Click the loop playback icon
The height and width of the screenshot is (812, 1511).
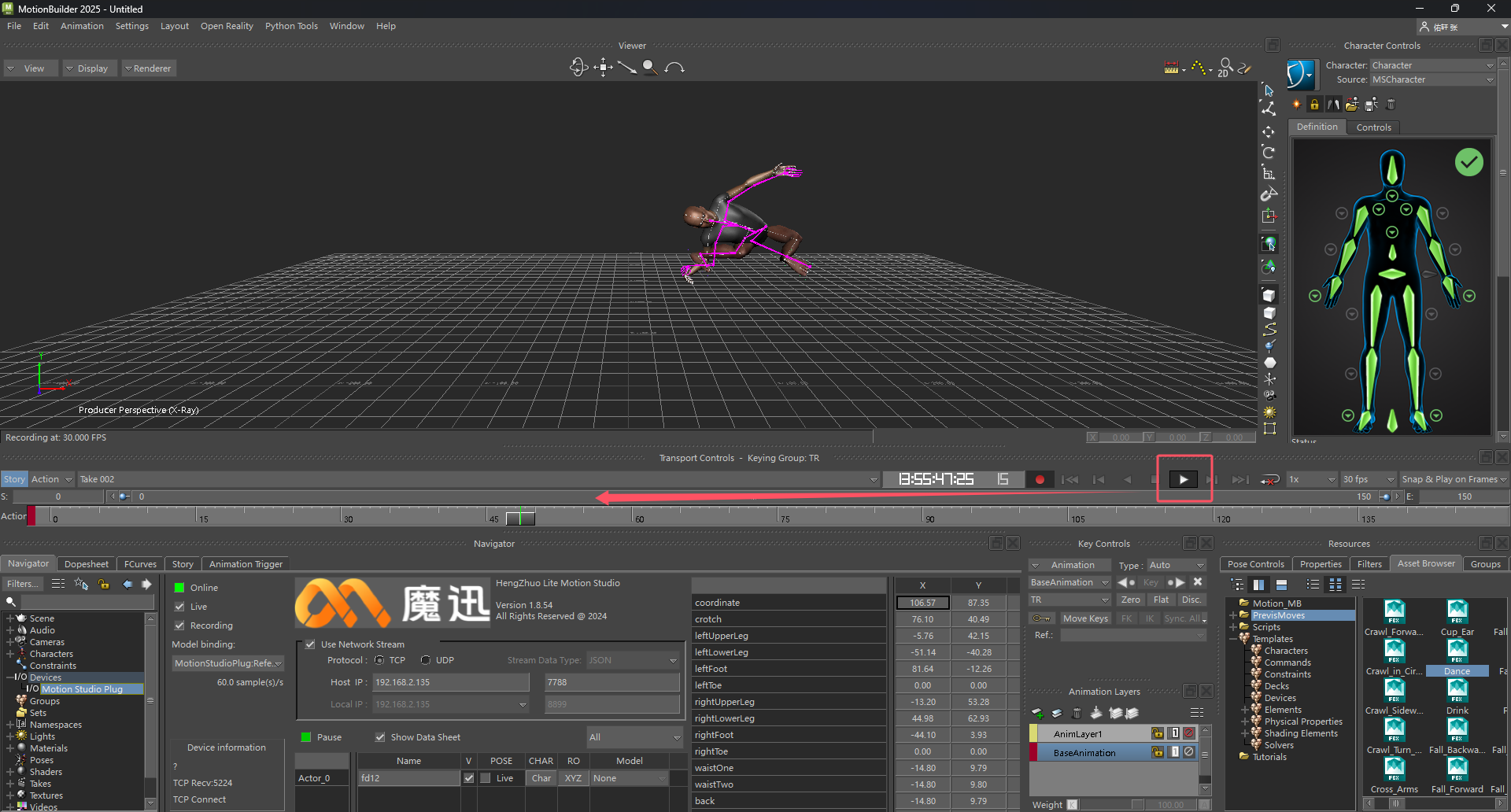click(x=1269, y=479)
